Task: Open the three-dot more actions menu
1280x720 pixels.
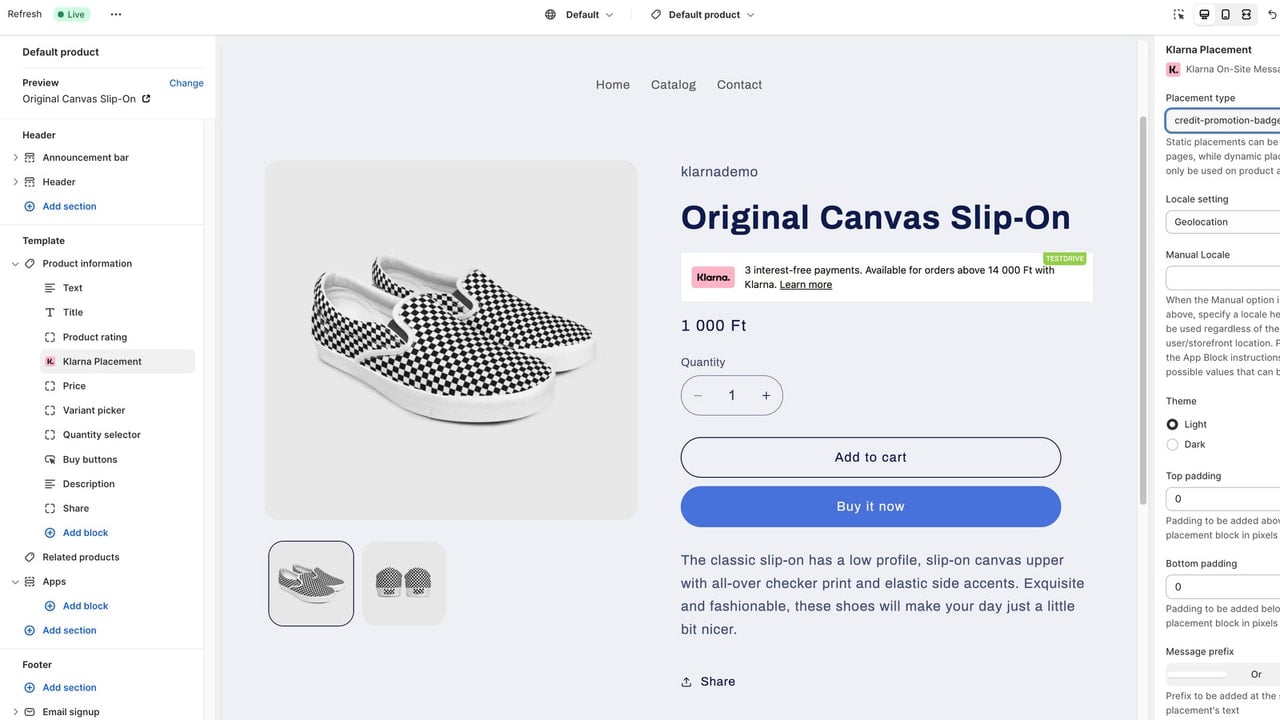Action: pyautogui.click(x=116, y=15)
